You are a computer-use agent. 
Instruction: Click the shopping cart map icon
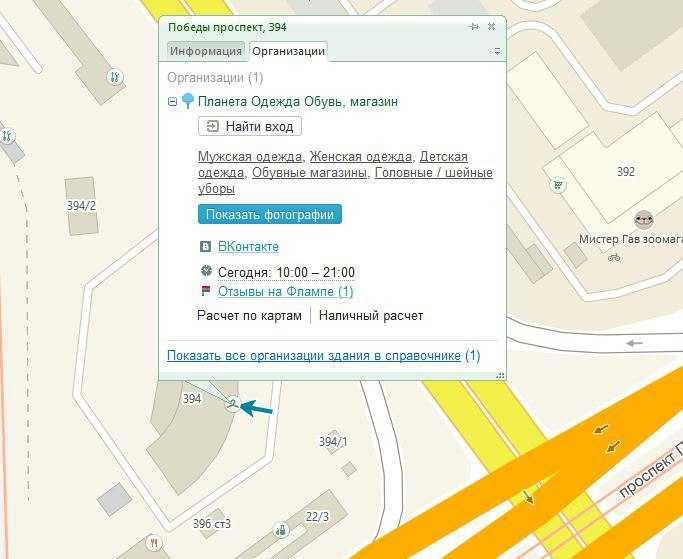558,184
